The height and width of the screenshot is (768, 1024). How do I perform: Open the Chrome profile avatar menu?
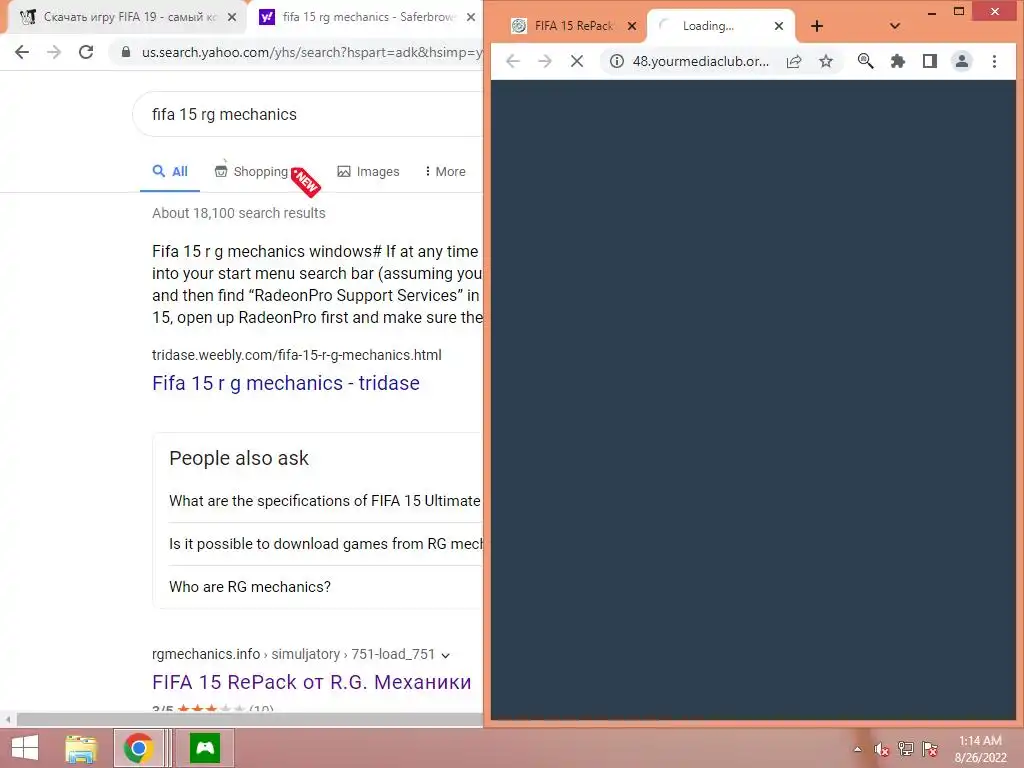click(962, 61)
